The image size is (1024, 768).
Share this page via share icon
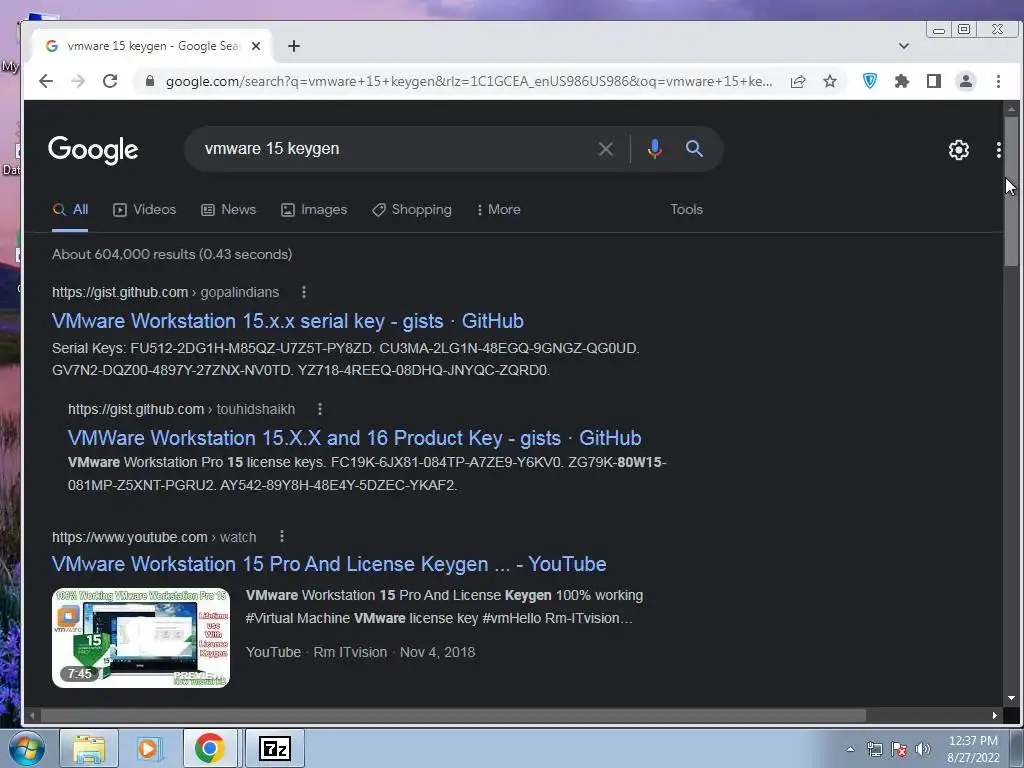point(797,81)
